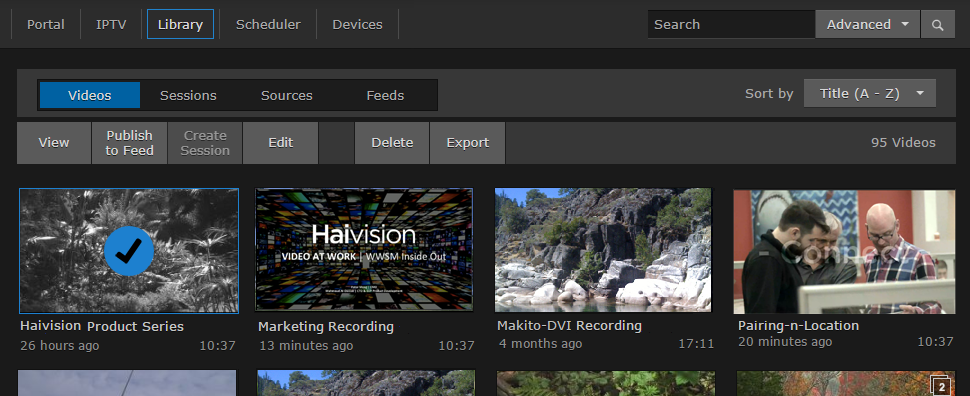Select the Pairing-n-Location video thumbnail
This screenshot has height=396, width=970.
(x=844, y=251)
